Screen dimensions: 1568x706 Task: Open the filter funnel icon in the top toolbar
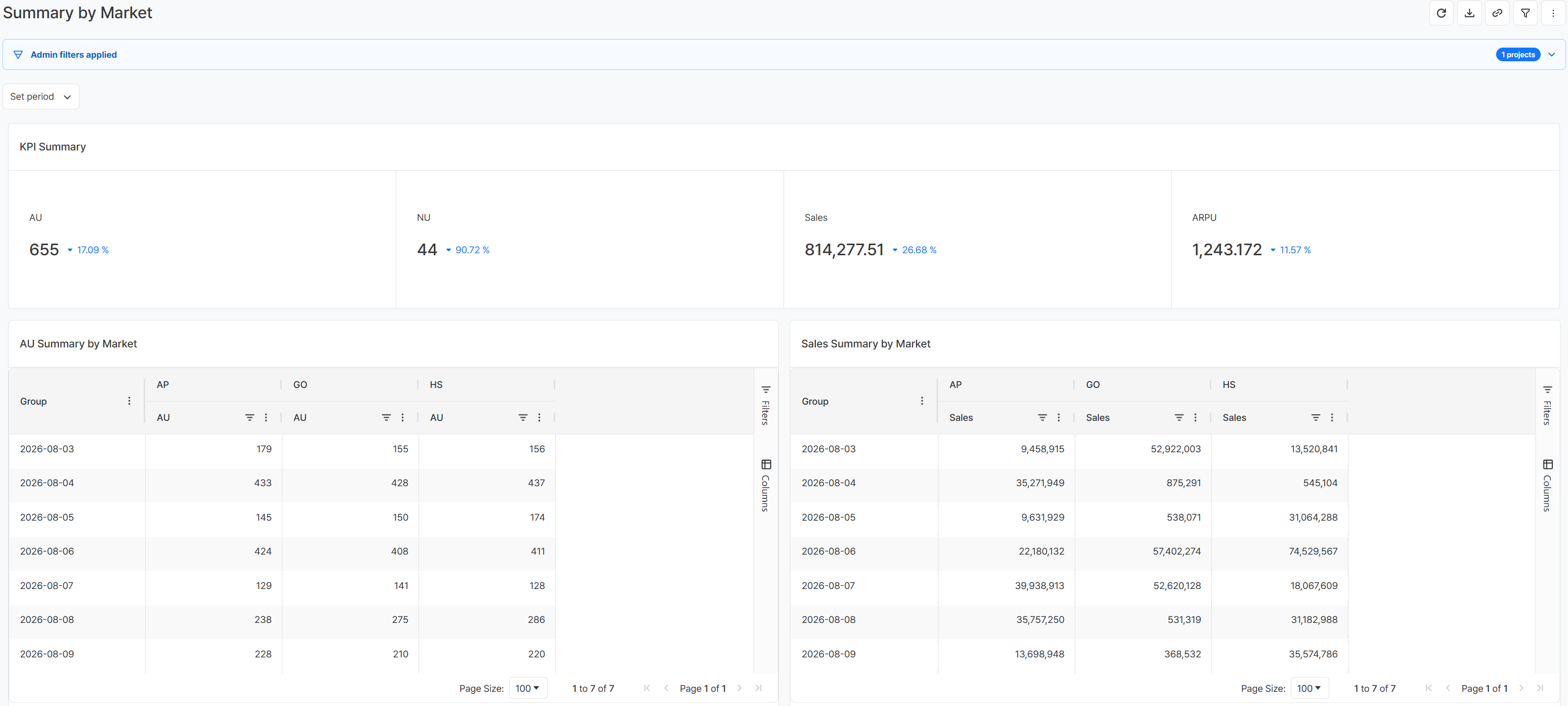click(1525, 13)
